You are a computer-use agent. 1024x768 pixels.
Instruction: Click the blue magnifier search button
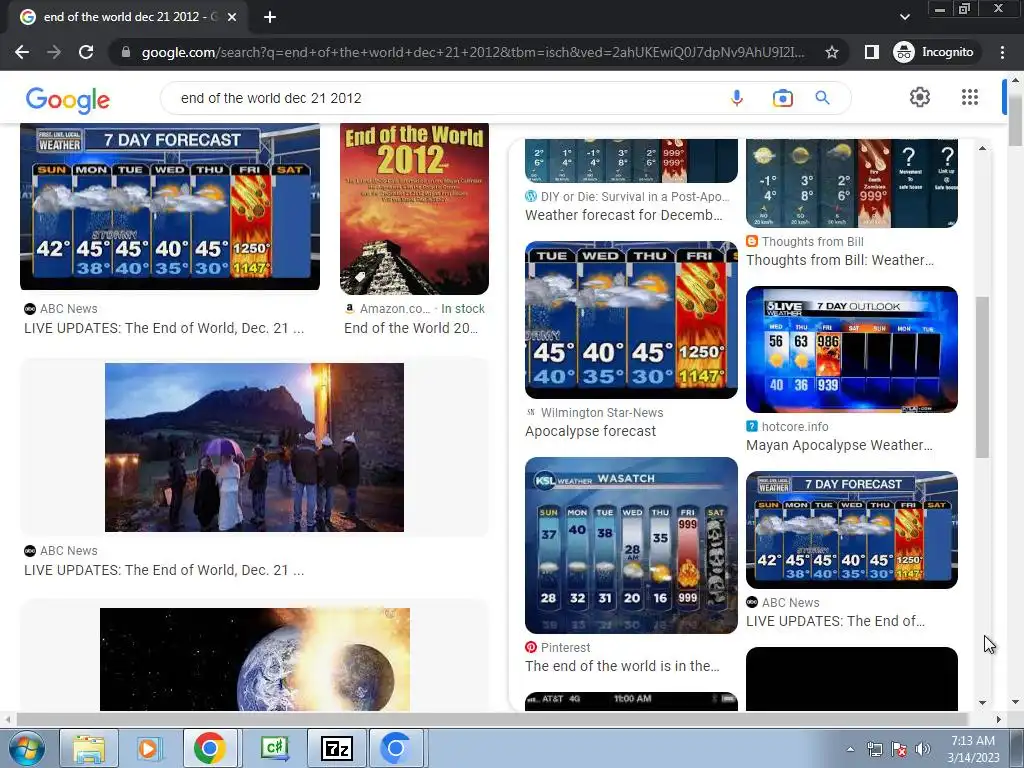[x=822, y=98]
